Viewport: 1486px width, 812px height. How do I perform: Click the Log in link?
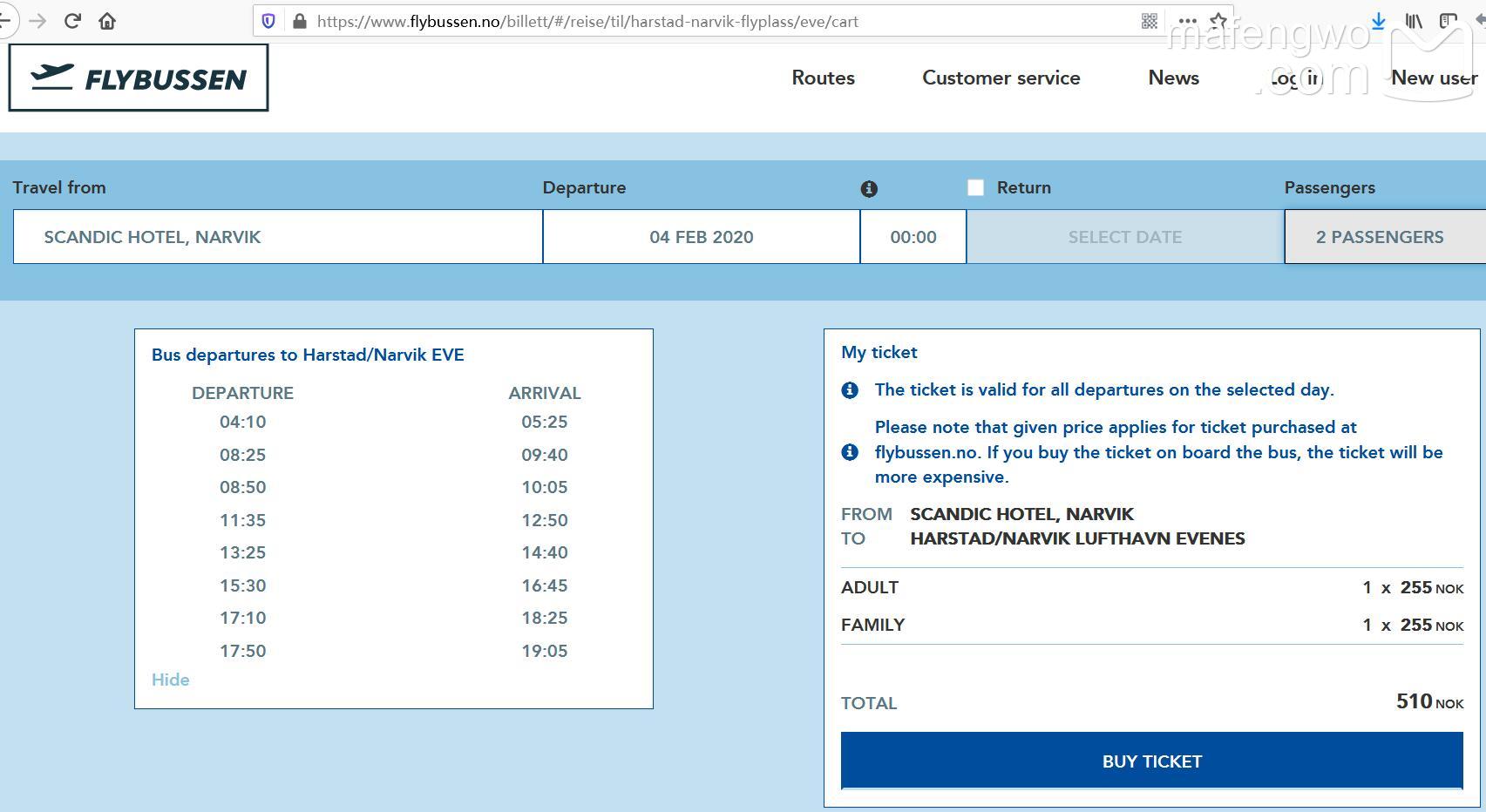[x=1295, y=78]
